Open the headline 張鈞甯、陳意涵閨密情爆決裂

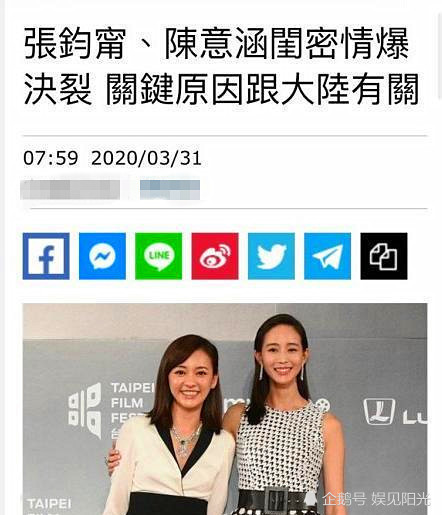click(x=221, y=66)
